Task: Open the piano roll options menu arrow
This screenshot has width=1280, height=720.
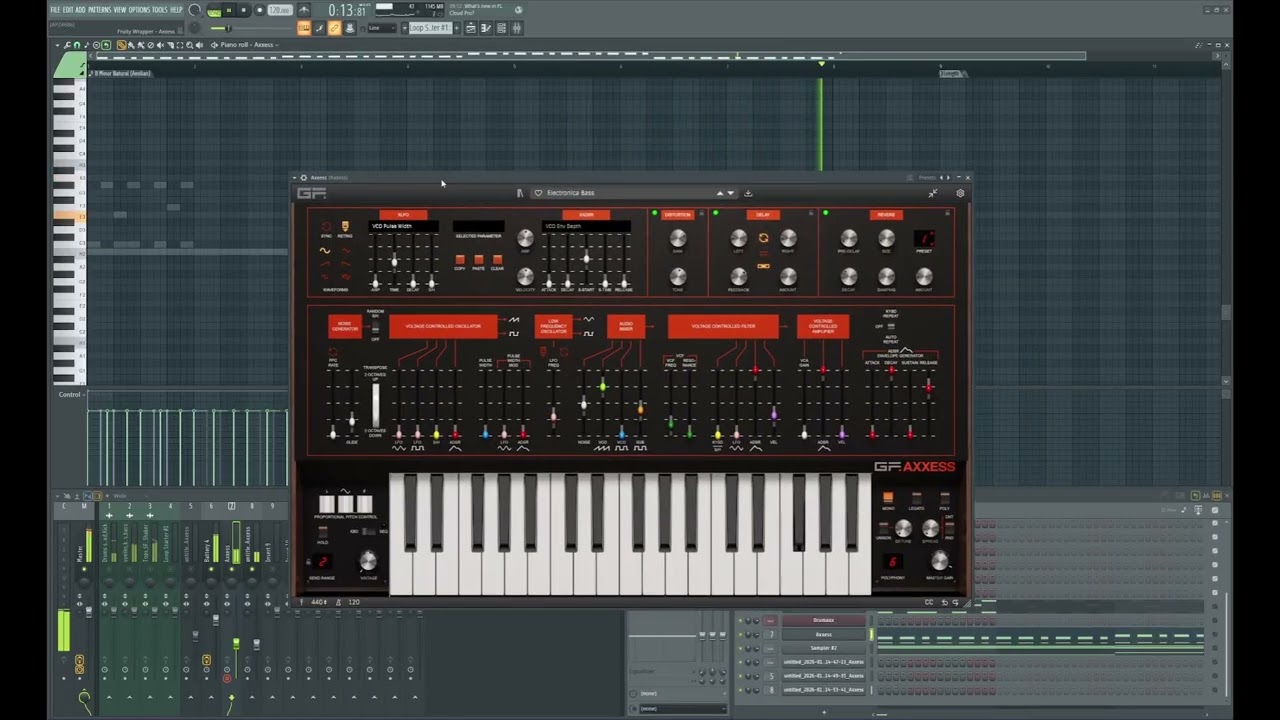Action: coord(59,45)
